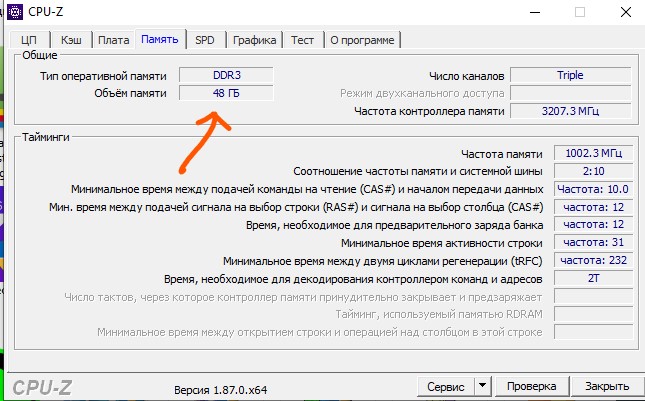The height and width of the screenshot is (401, 645).
Task: Select the Память tab
Action: 160,39
